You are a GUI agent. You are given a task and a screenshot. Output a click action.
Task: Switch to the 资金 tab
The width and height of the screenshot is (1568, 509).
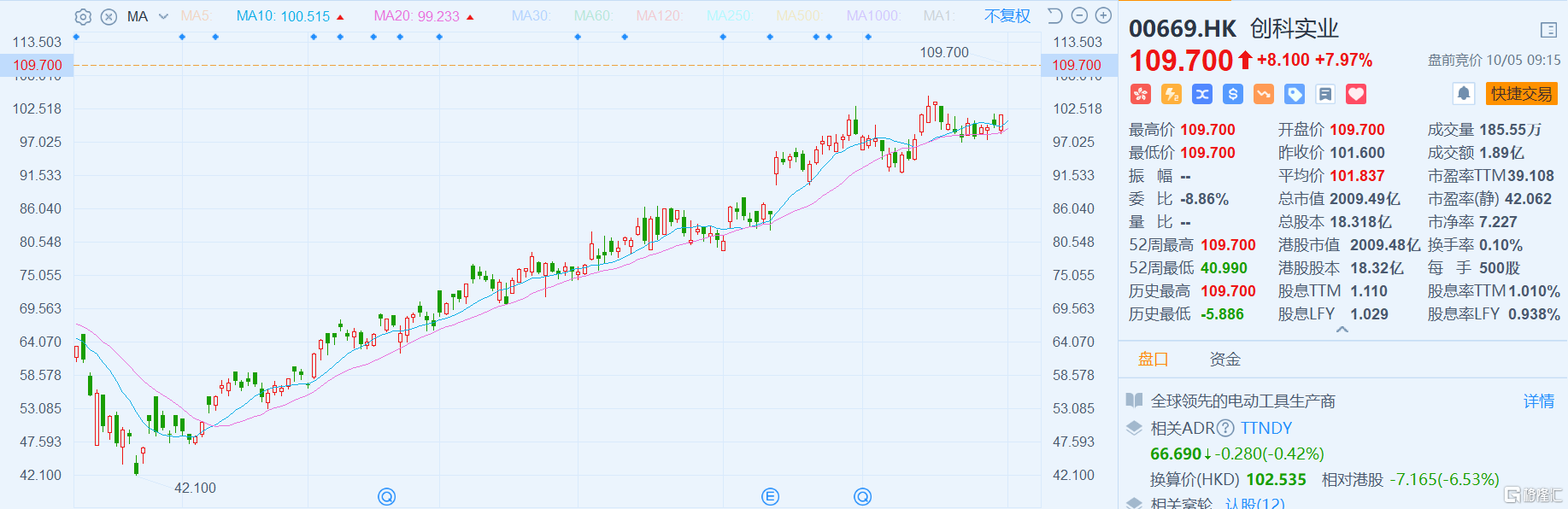(x=1224, y=360)
